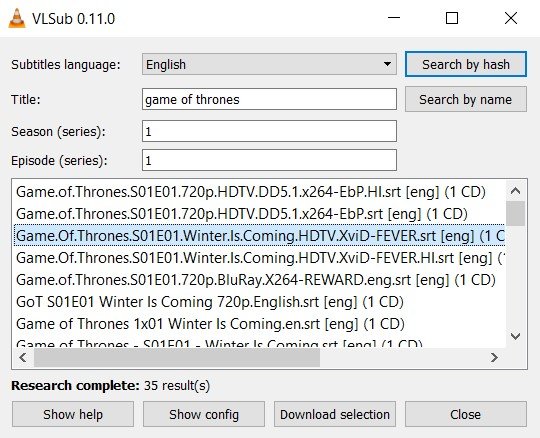
Task: Click the Search by hash button
Action: [466, 64]
